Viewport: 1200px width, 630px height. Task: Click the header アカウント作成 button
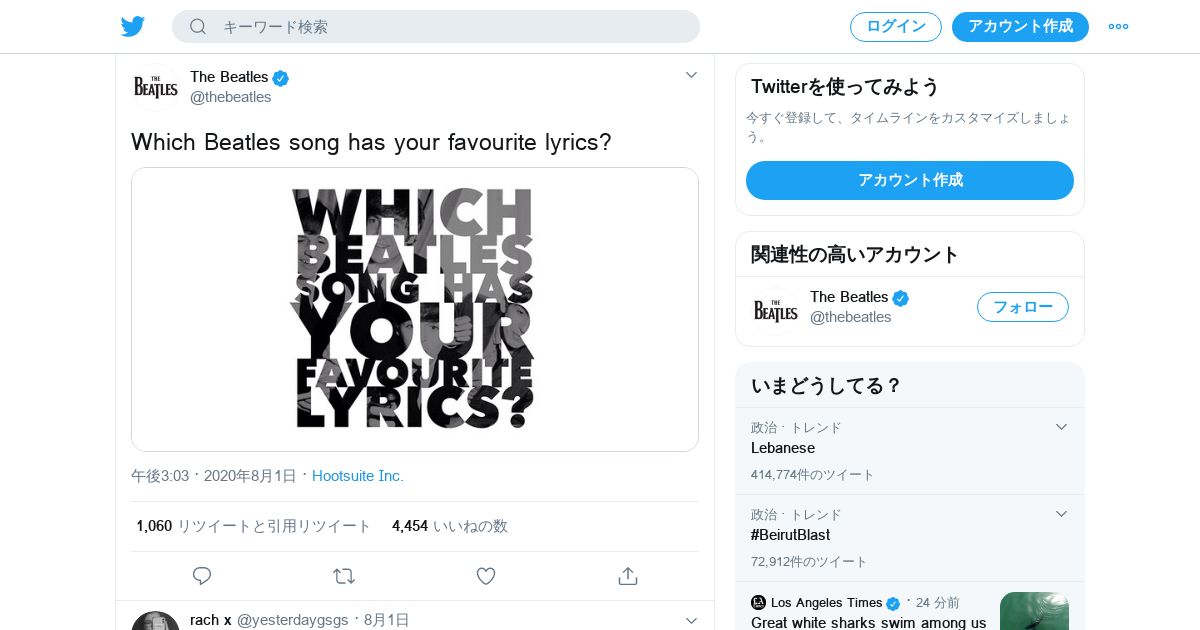coord(1020,27)
